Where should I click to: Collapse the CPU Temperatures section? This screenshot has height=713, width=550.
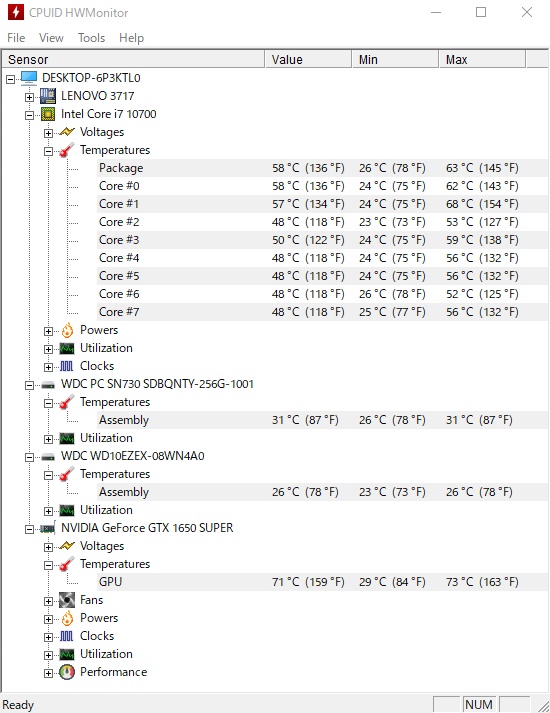tap(49, 151)
